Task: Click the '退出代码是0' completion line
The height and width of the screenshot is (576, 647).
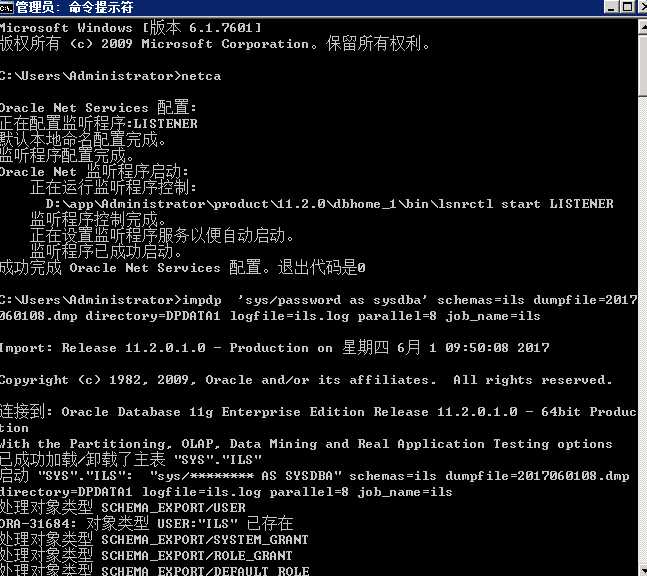Action: point(182,268)
